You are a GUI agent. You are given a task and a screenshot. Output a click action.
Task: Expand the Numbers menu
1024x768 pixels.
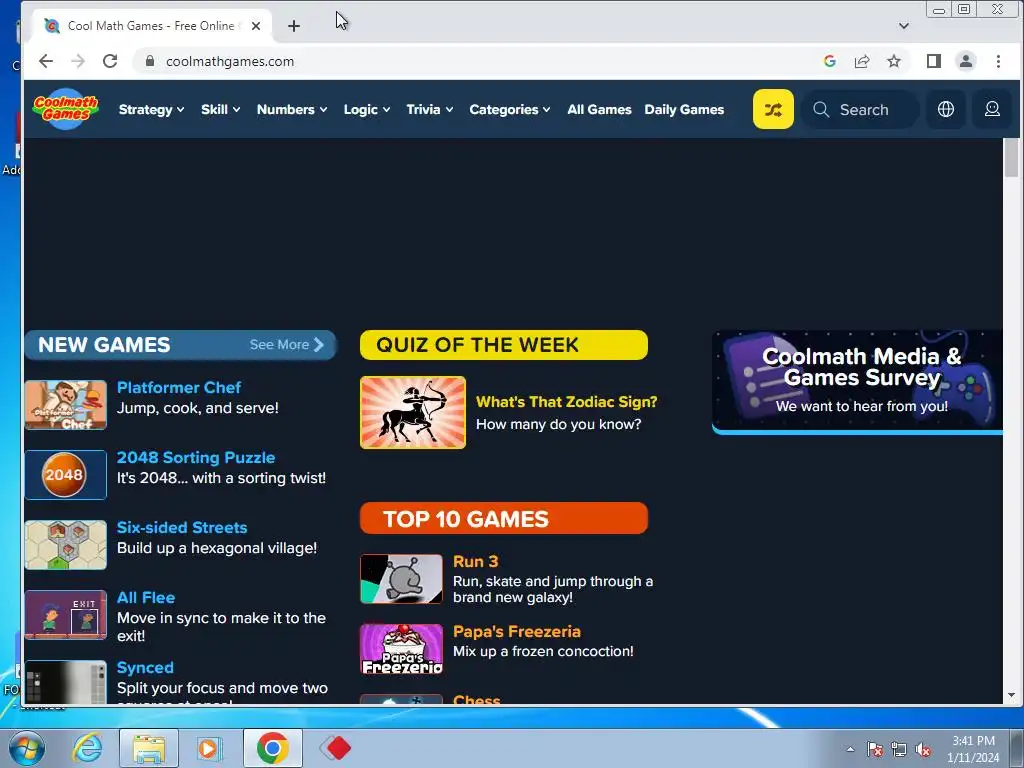click(291, 110)
